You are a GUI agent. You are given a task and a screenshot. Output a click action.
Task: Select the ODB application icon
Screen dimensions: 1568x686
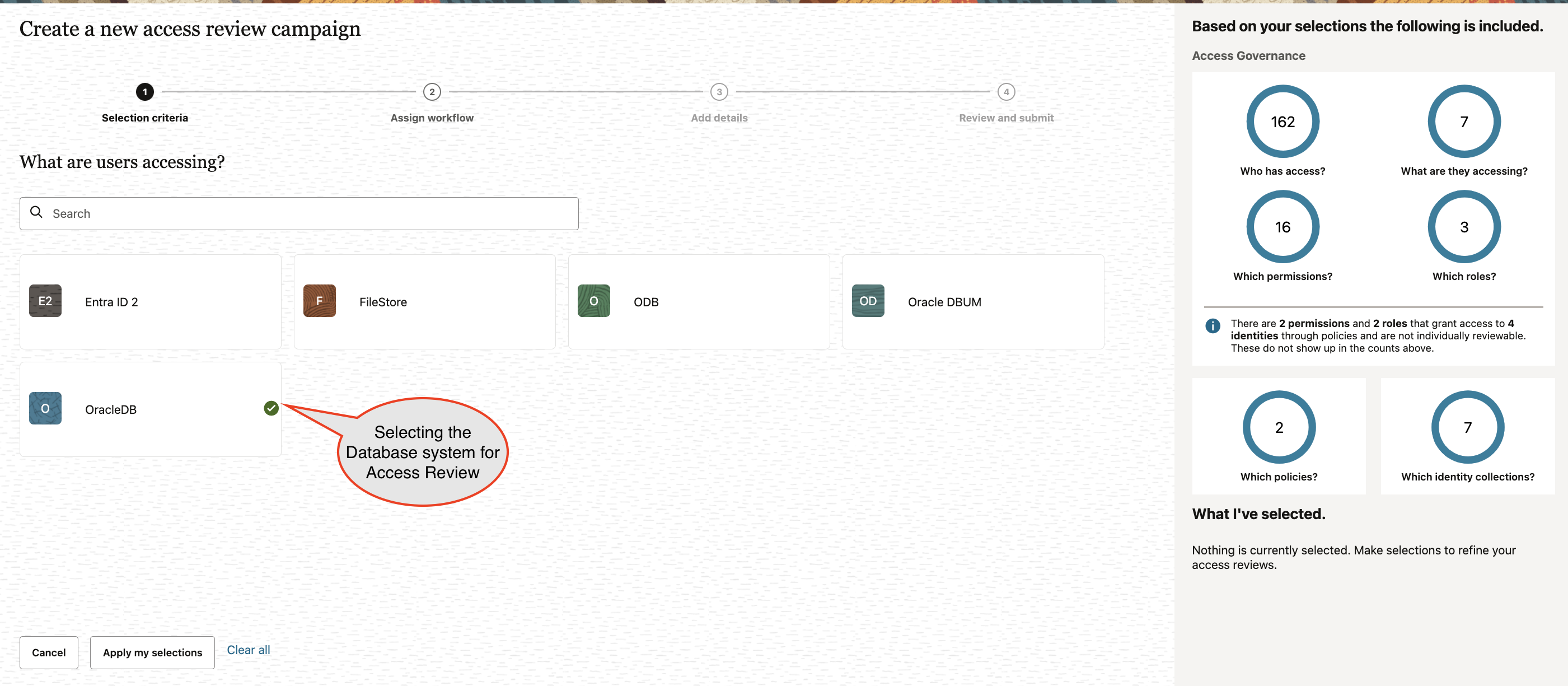click(x=593, y=301)
